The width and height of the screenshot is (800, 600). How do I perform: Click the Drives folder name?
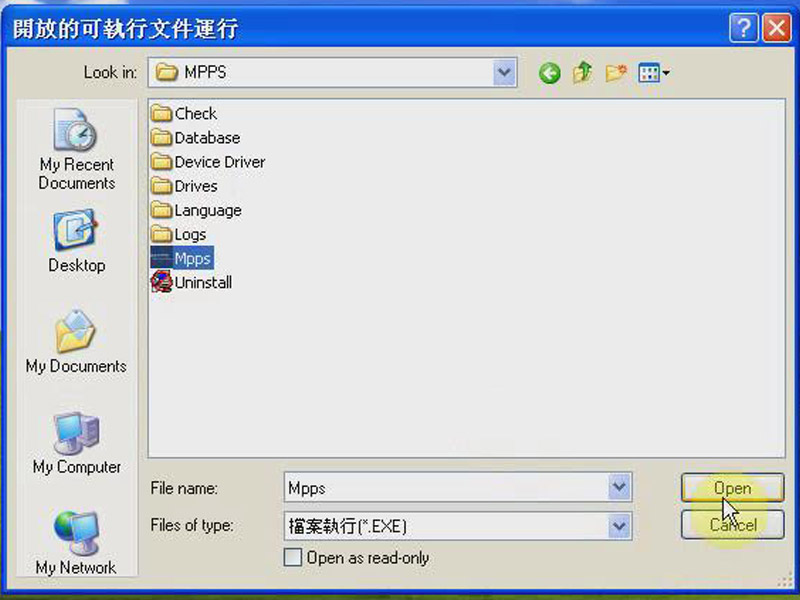(x=195, y=186)
